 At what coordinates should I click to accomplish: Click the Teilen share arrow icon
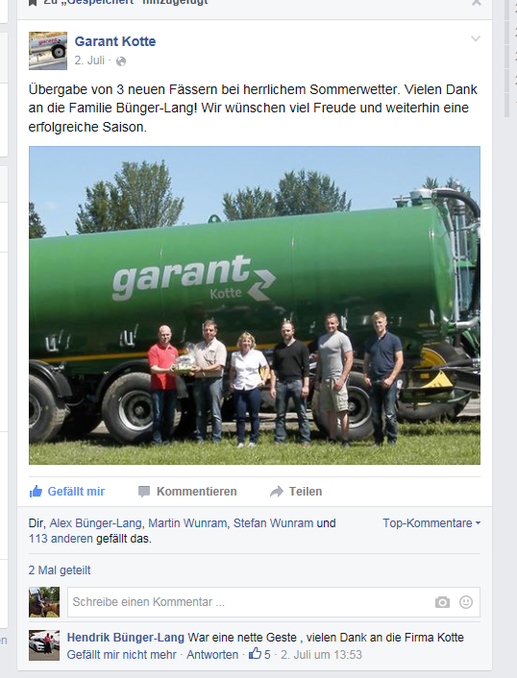(x=277, y=492)
